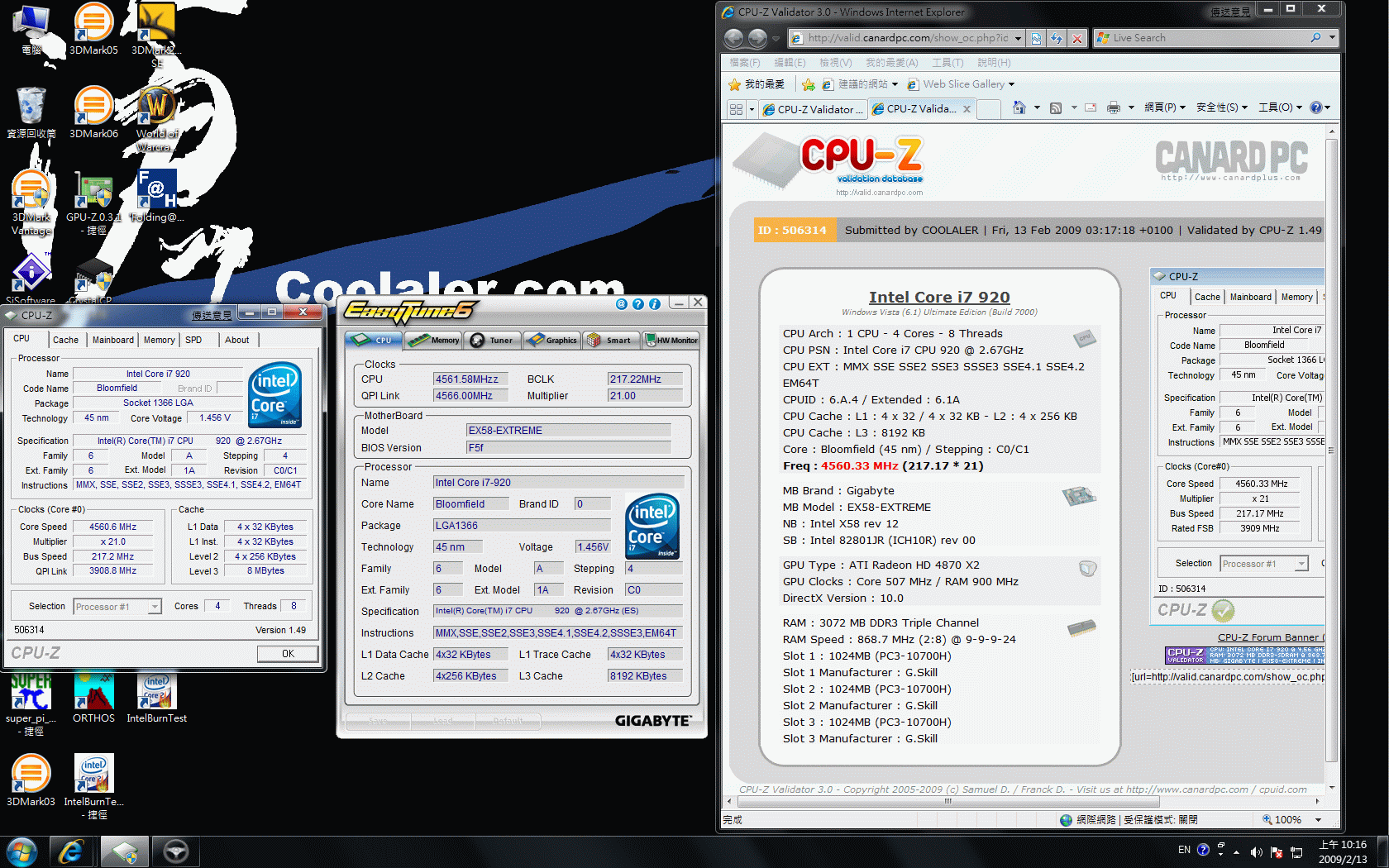1389x868 pixels.
Task: Expand the 建議的網站 suggested sites dropdown
Action: pos(895,84)
